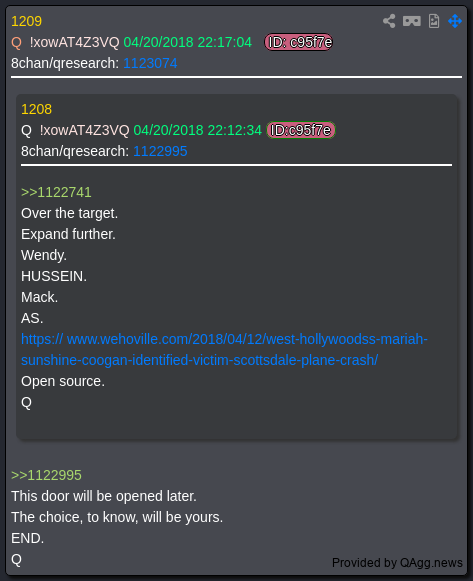473x581 pixels.
Task: Click the >>1122995 reply reference
Action: [x=46, y=475]
